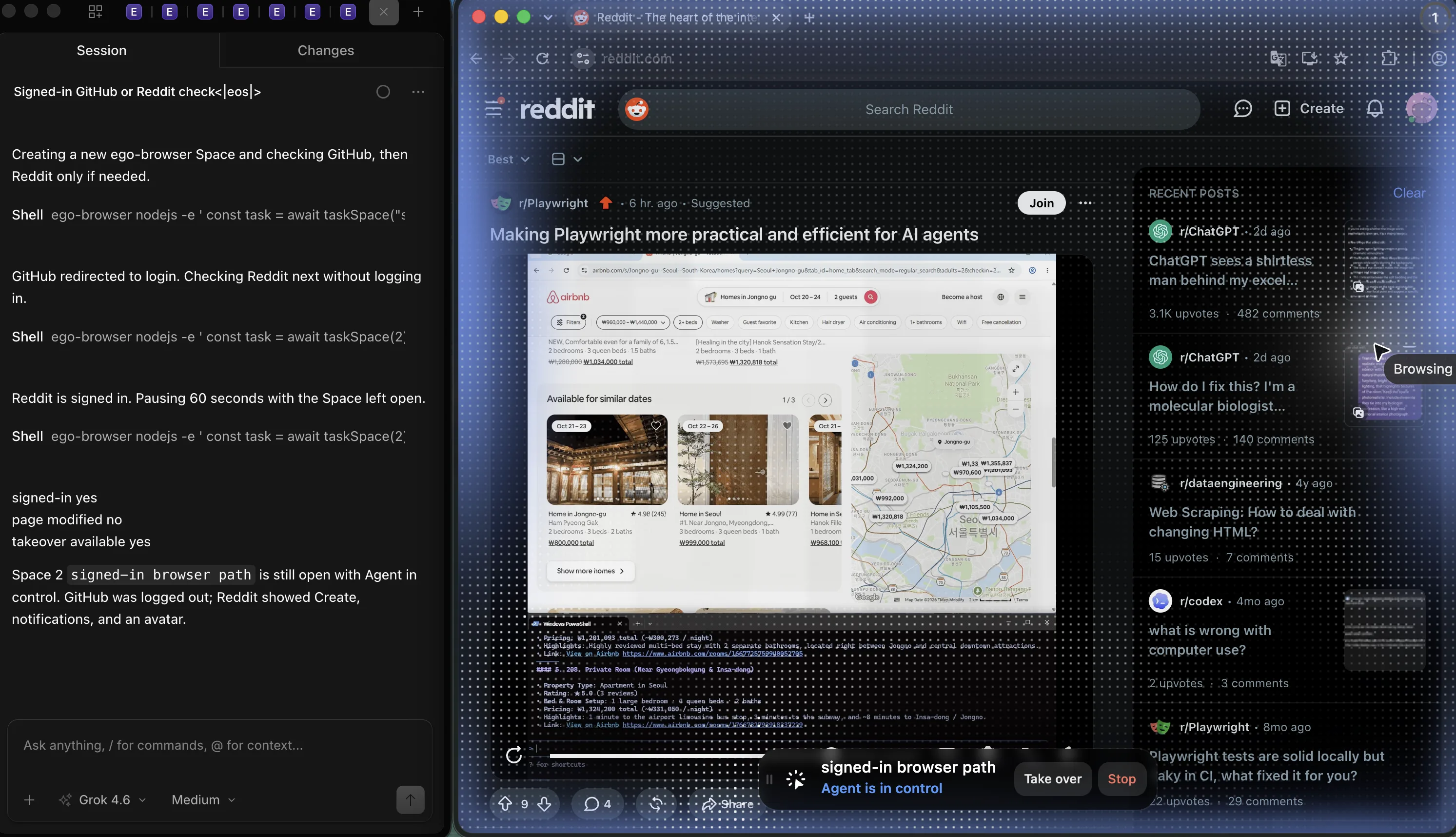Open the browser tab list chevron

point(548,17)
